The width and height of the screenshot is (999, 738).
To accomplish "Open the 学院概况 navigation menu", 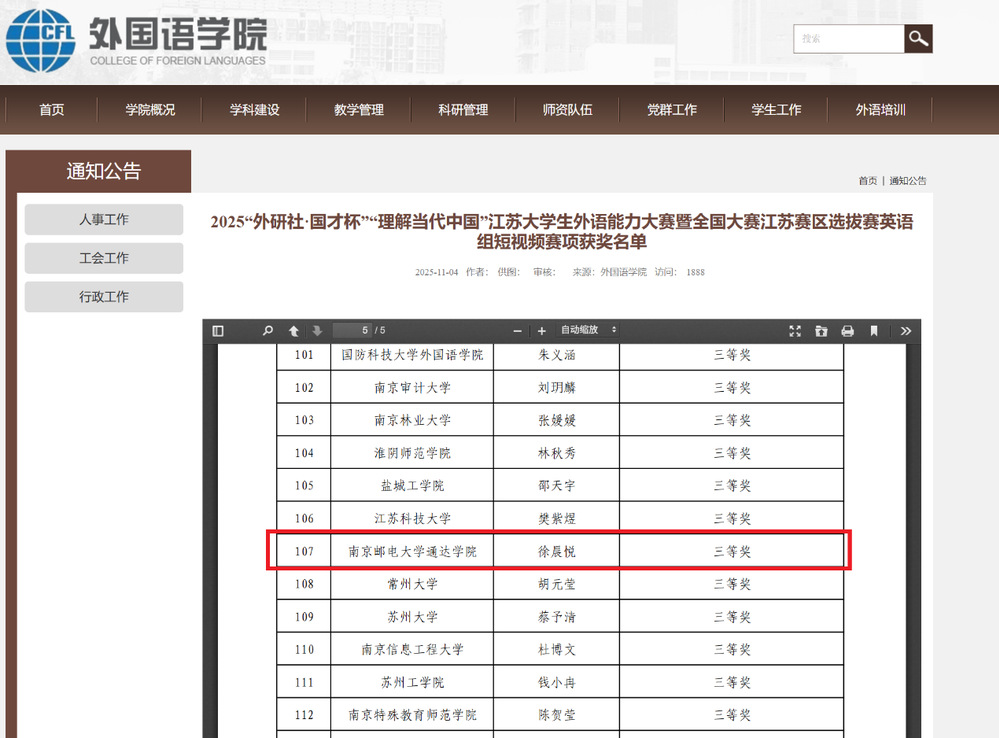I will click(150, 110).
